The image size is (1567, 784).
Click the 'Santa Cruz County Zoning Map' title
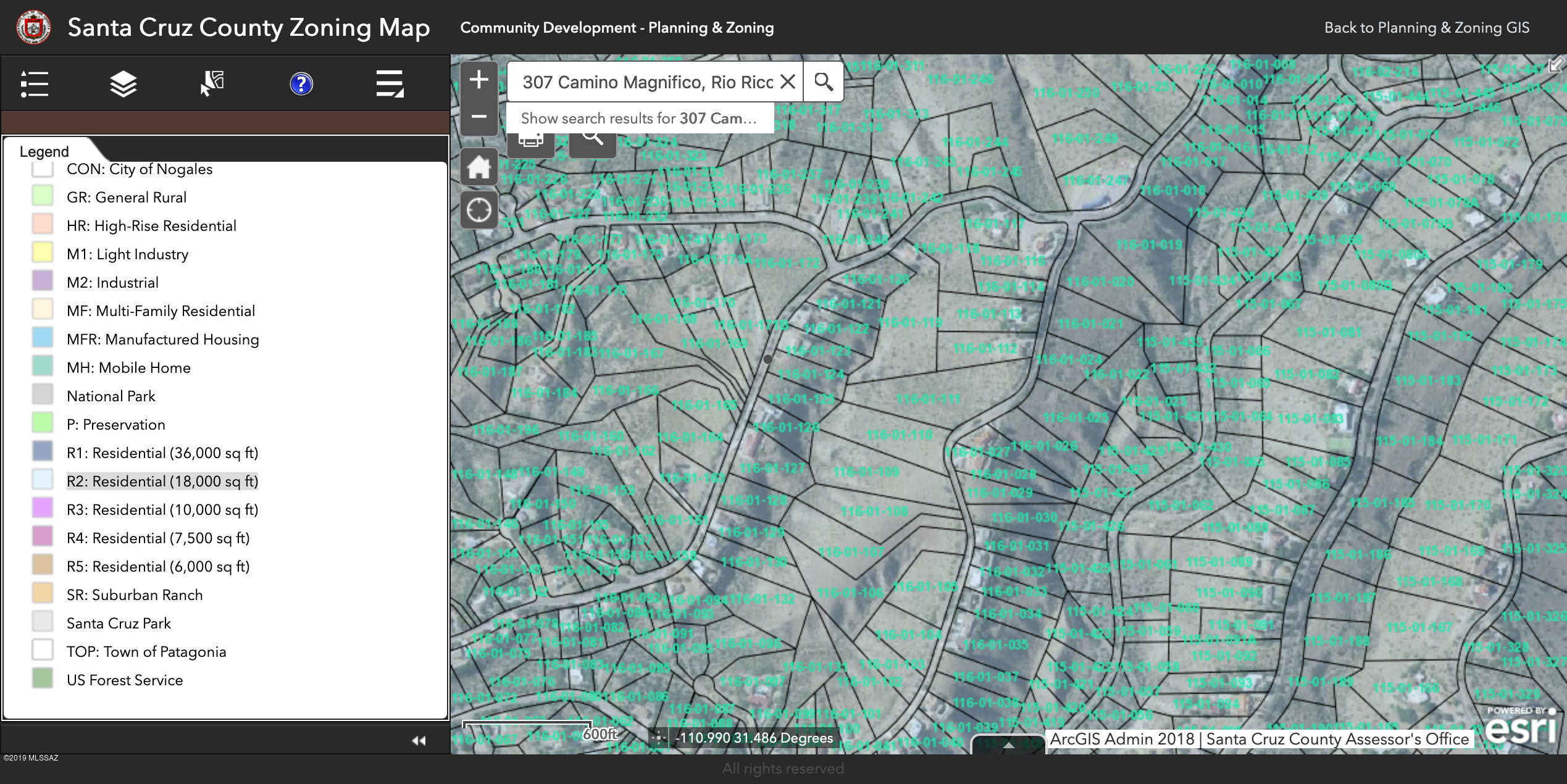pos(249,27)
